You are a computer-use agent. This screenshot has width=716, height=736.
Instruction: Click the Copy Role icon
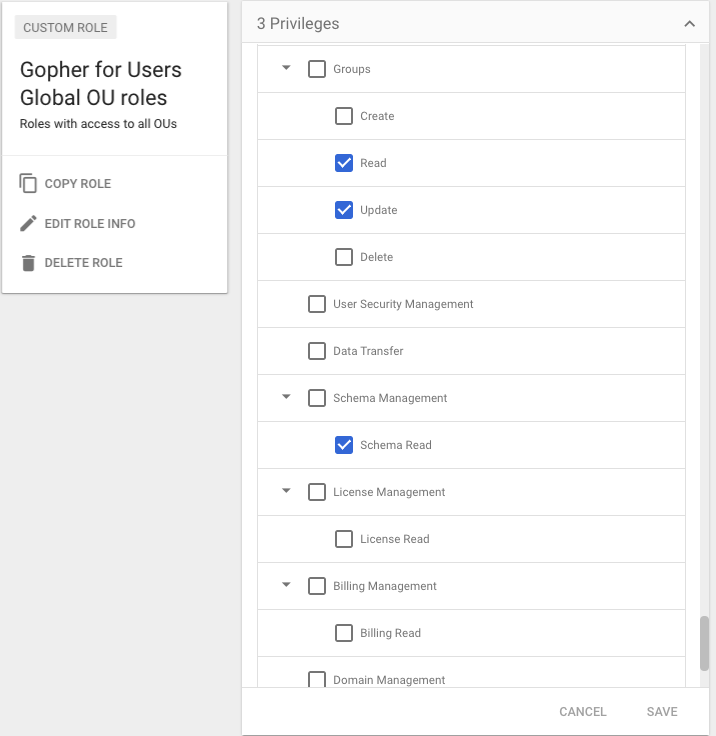point(28,184)
